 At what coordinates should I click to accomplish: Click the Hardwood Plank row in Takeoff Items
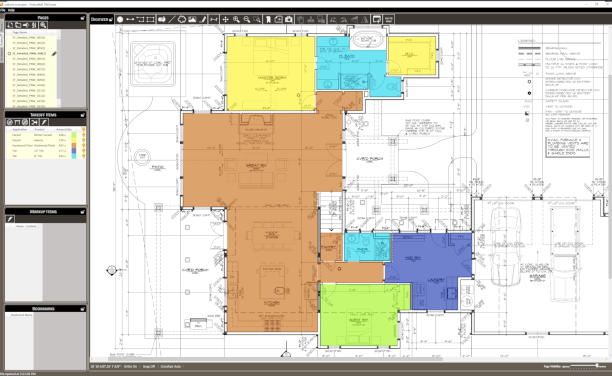tap(45, 145)
